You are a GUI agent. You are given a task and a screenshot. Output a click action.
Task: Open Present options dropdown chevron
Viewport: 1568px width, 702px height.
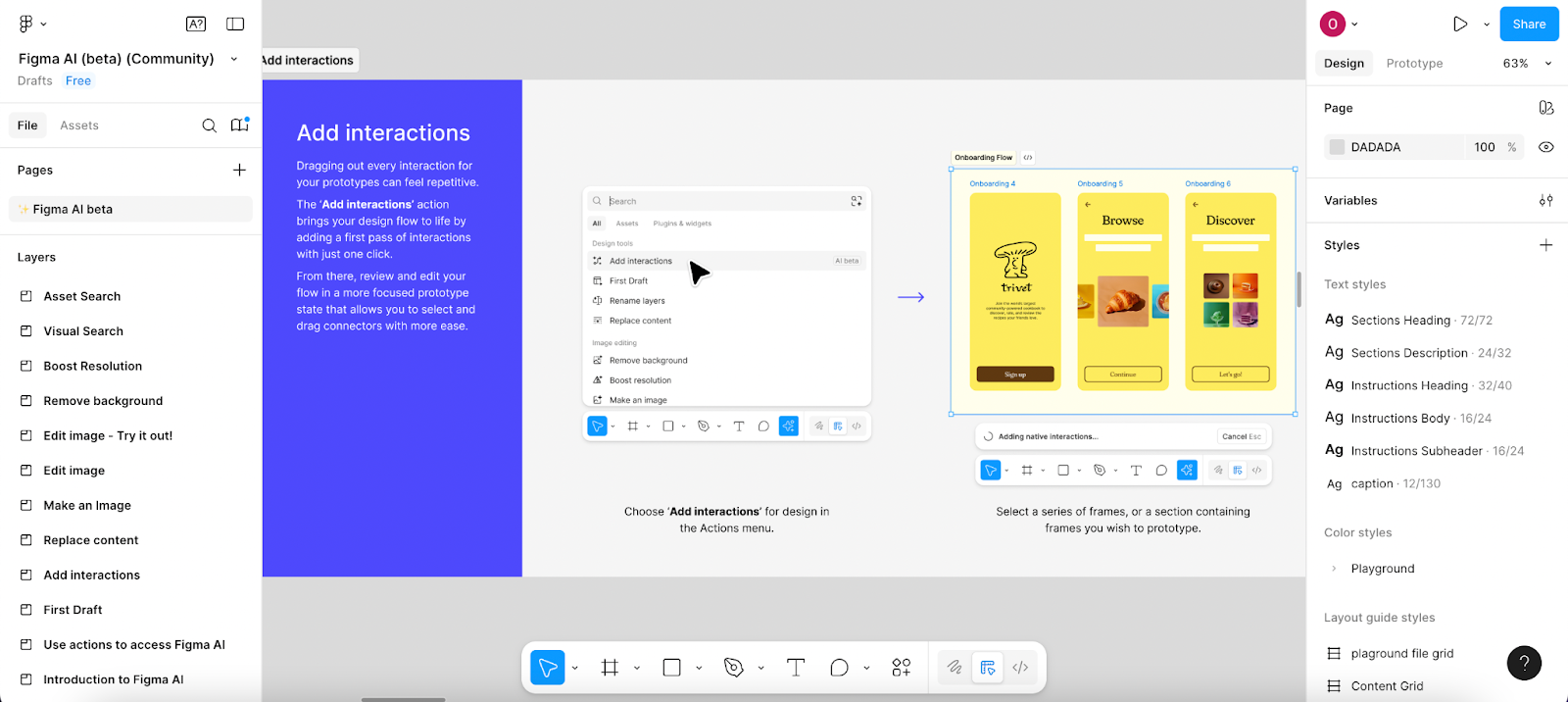coord(1486,25)
